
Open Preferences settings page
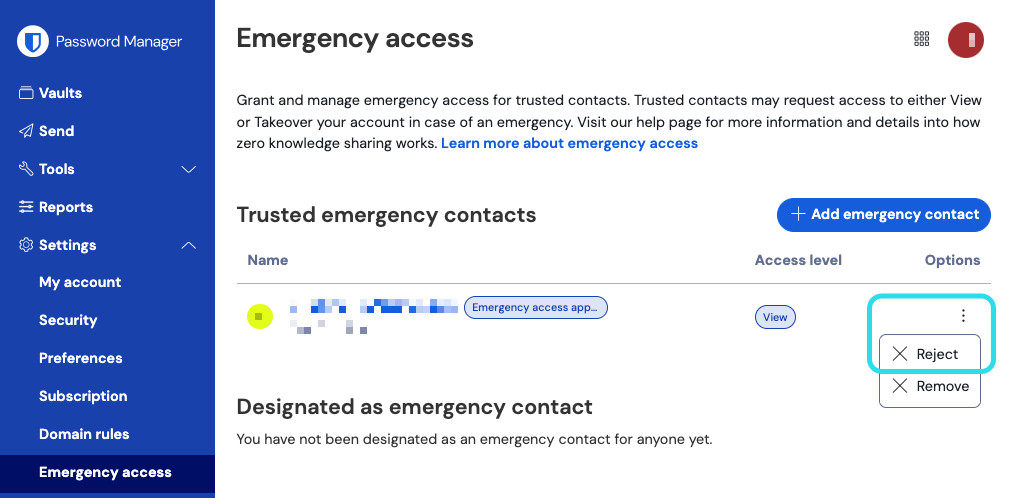coord(80,358)
